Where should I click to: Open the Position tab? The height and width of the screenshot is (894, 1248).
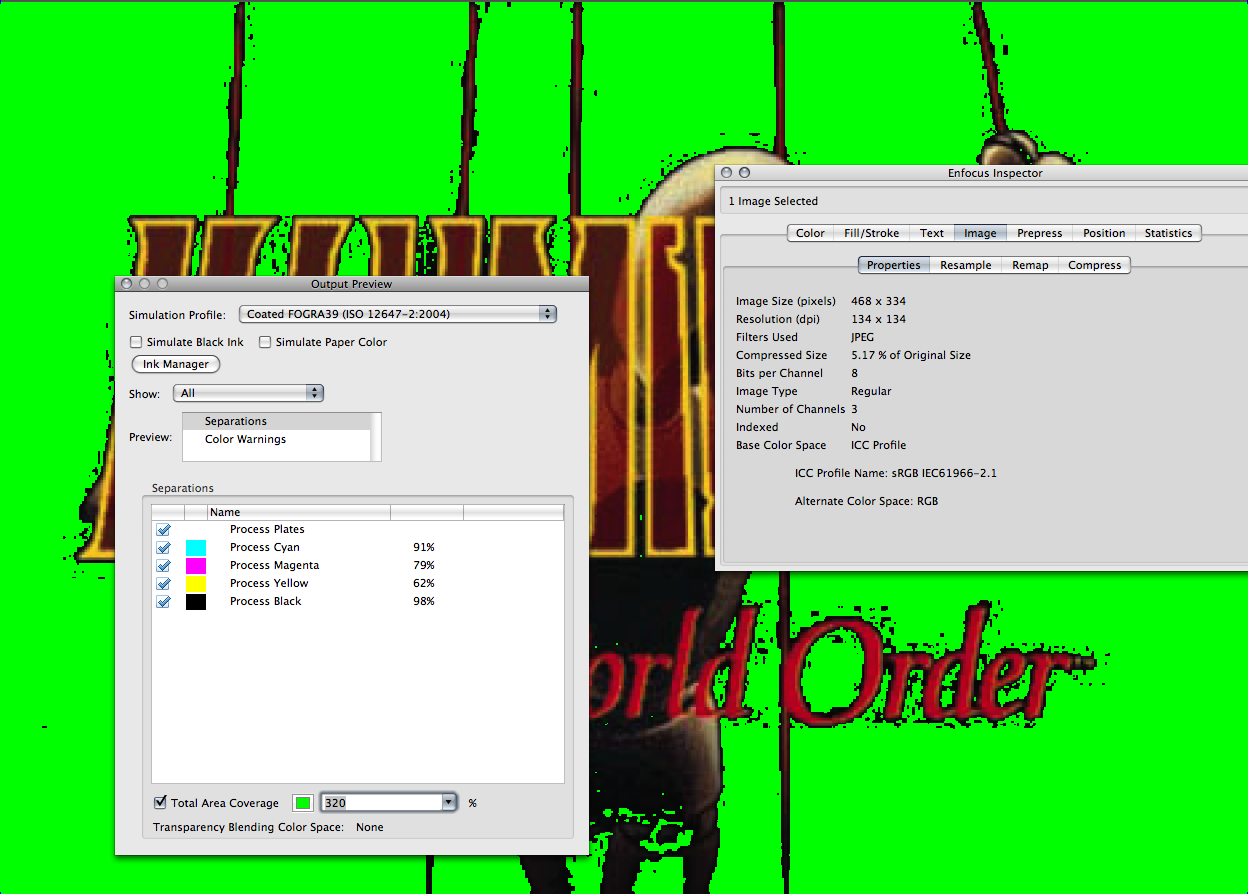coord(1104,233)
